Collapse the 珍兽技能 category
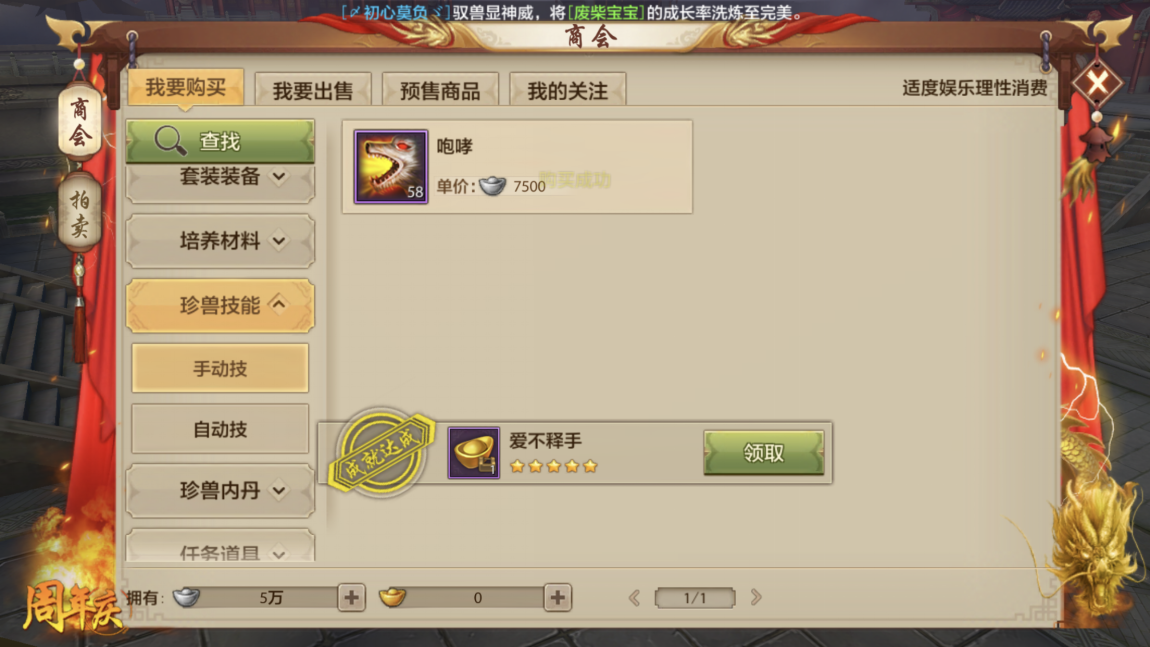The height and width of the screenshot is (647, 1150). tap(220, 305)
